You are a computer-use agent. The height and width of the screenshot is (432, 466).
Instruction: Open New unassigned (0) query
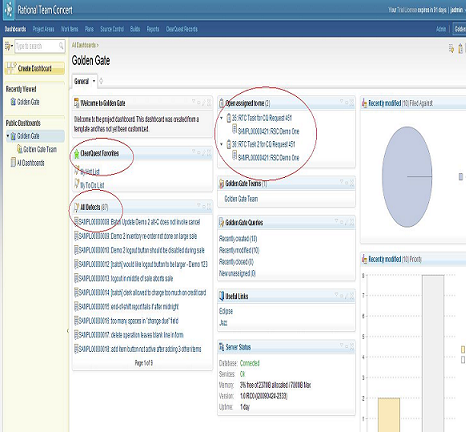pos(237,274)
